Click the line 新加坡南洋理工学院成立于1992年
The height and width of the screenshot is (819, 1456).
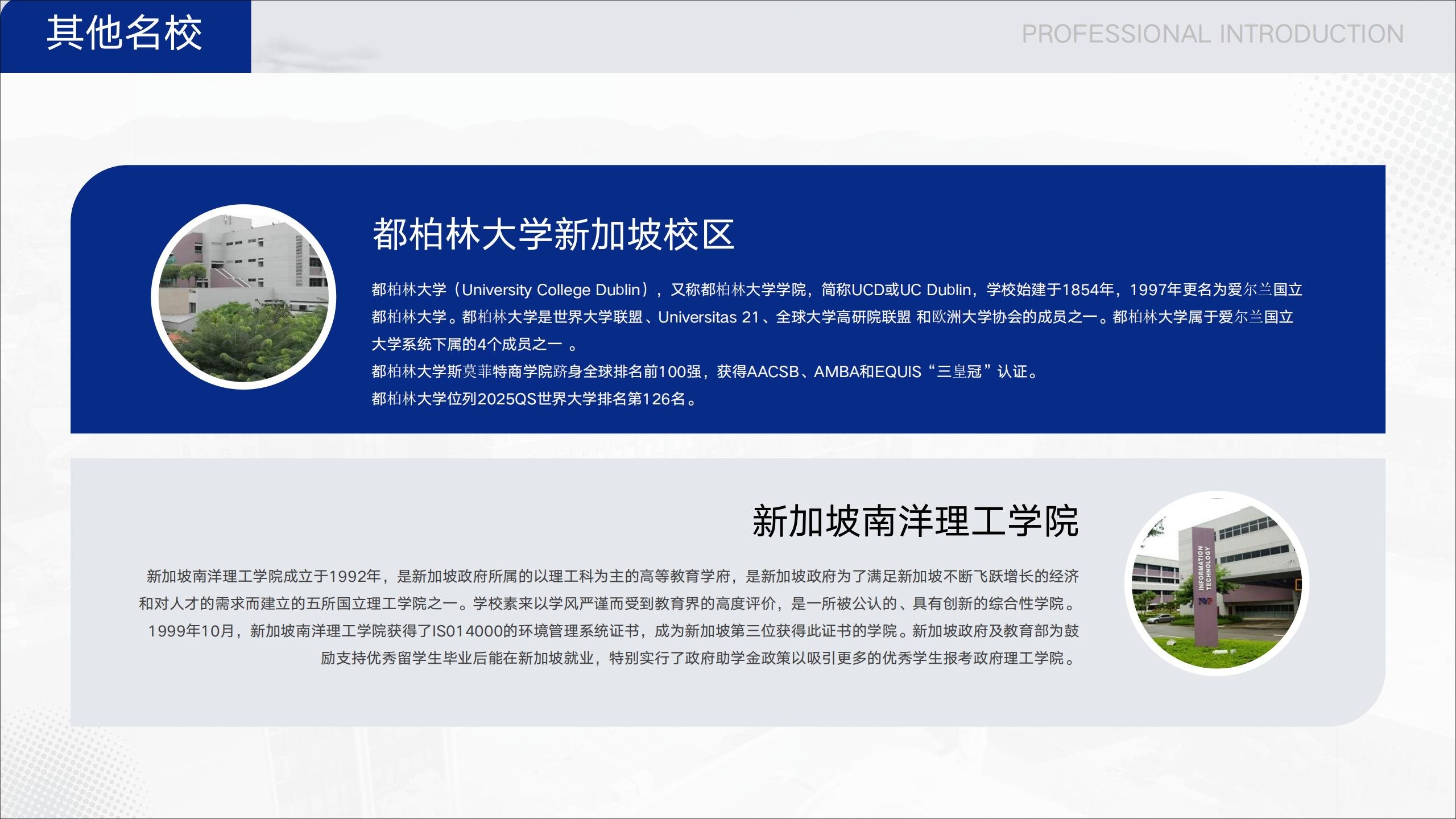pyautogui.click(x=613, y=576)
